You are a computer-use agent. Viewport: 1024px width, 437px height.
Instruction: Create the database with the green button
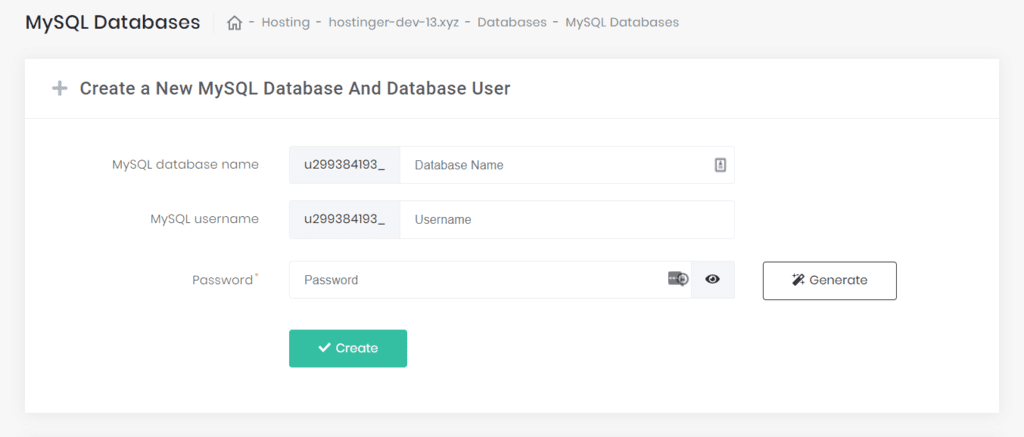pos(348,348)
